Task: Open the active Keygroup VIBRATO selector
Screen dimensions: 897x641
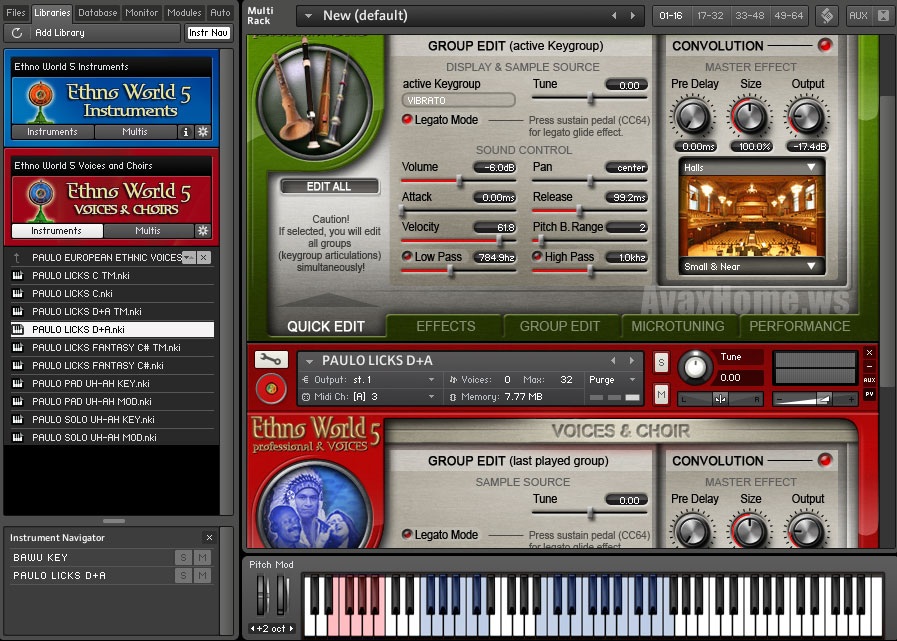Action: coord(458,100)
